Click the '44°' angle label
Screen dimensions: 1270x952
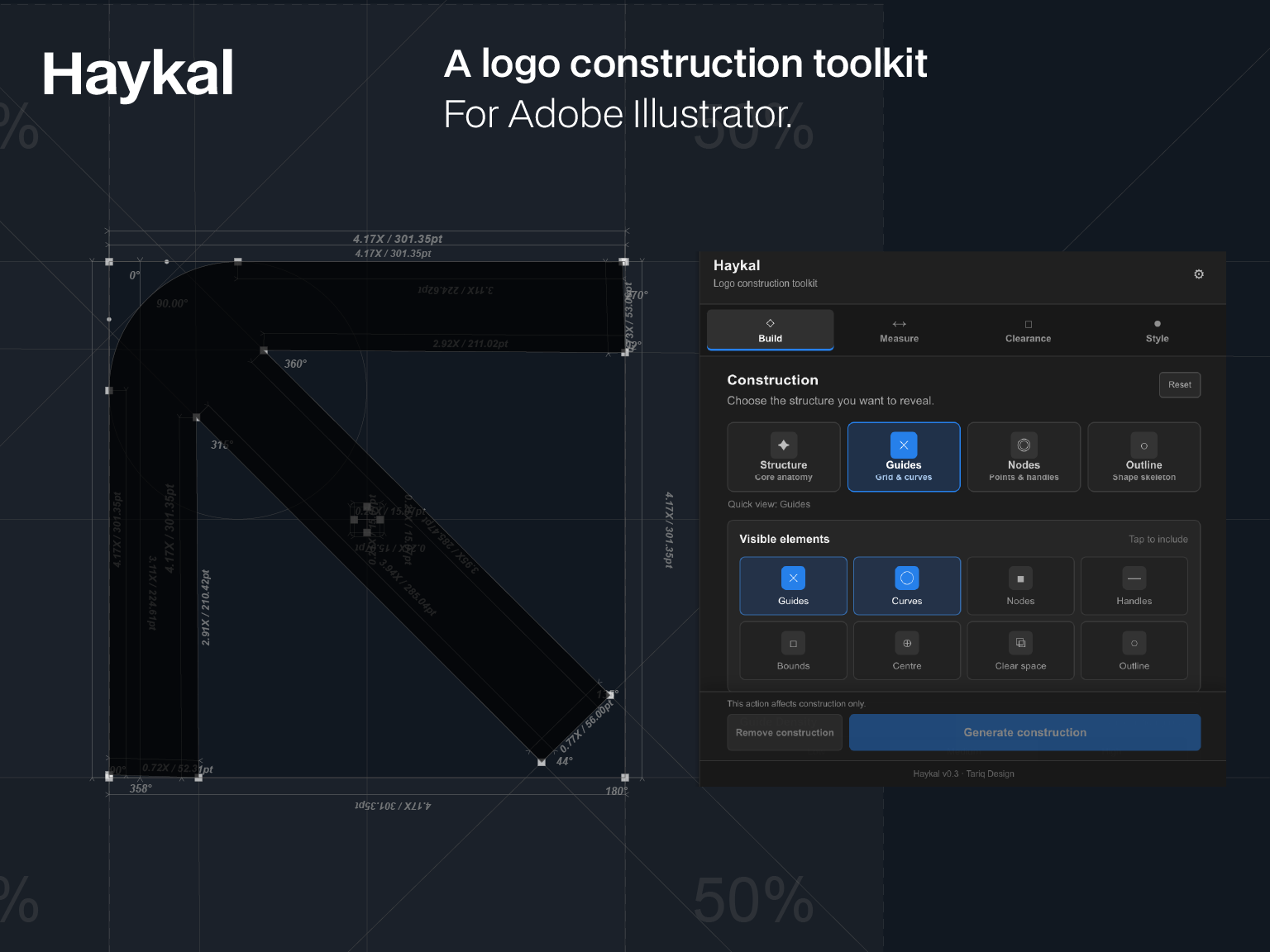coord(564,761)
